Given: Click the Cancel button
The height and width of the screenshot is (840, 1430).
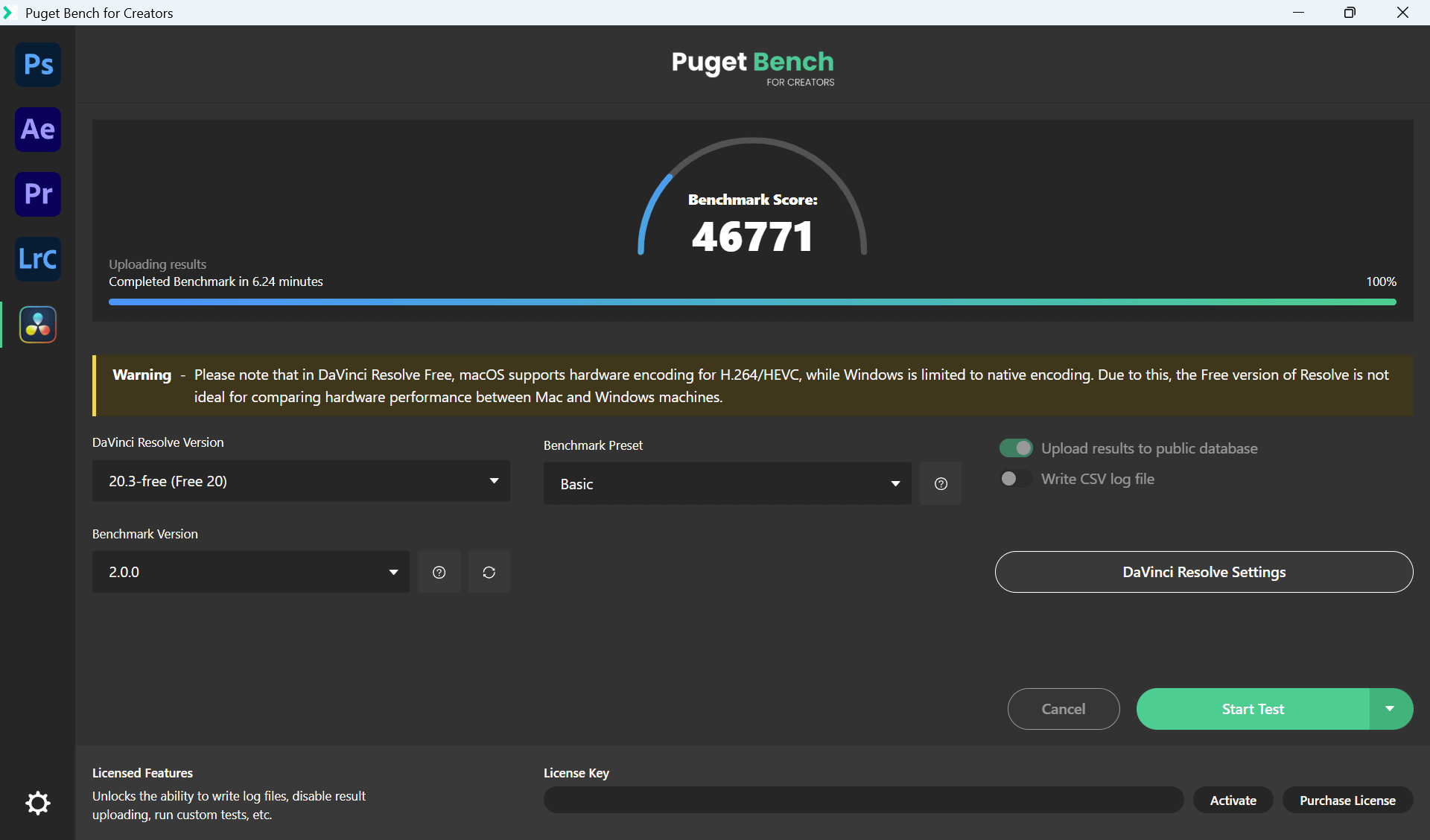Looking at the screenshot, I should [1063, 709].
